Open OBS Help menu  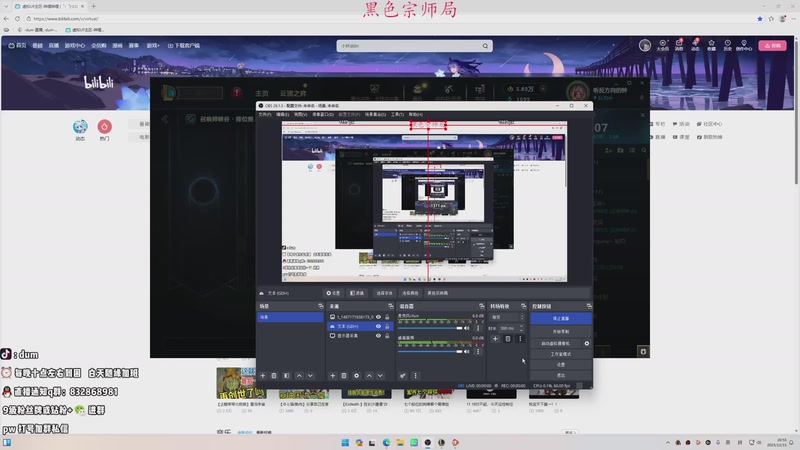tap(415, 114)
